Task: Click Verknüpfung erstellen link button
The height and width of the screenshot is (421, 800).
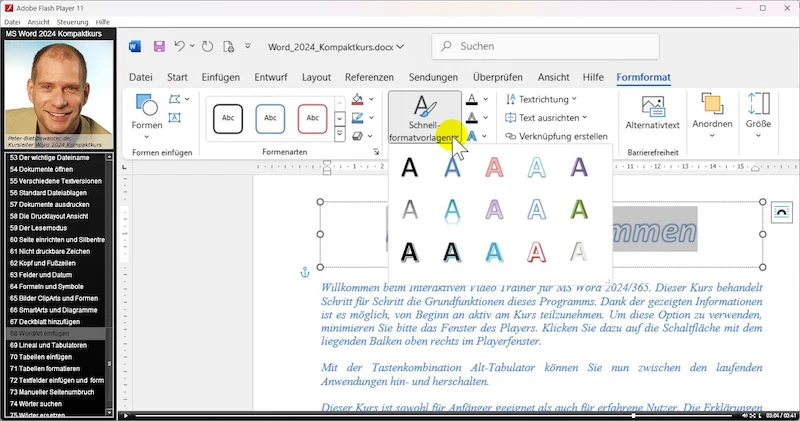Action: (x=556, y=136)
